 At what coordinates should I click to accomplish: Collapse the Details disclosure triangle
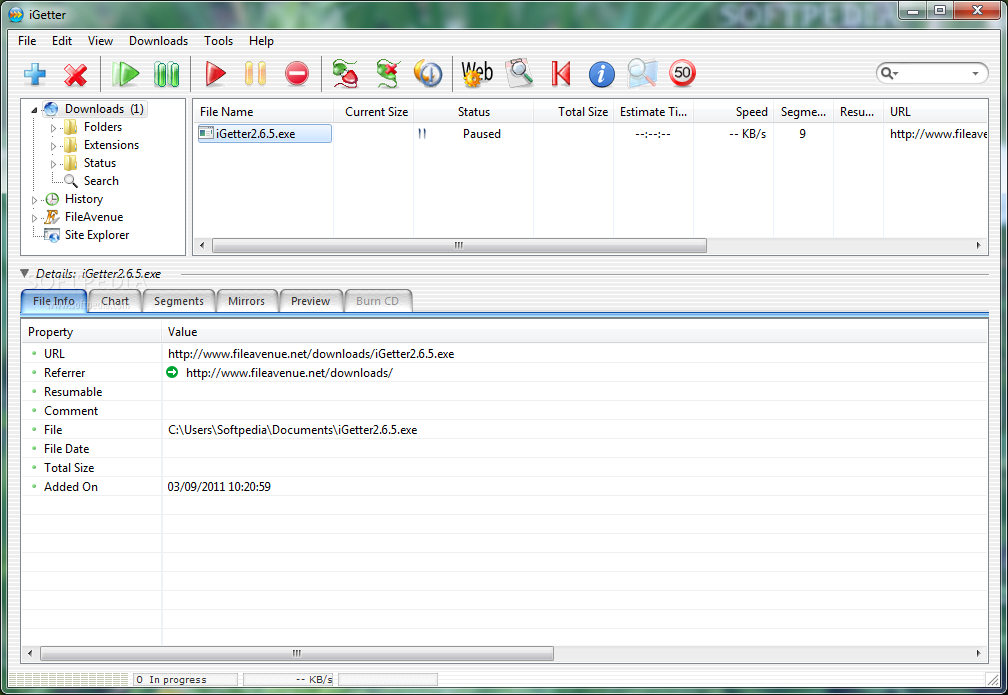[25, 273]
